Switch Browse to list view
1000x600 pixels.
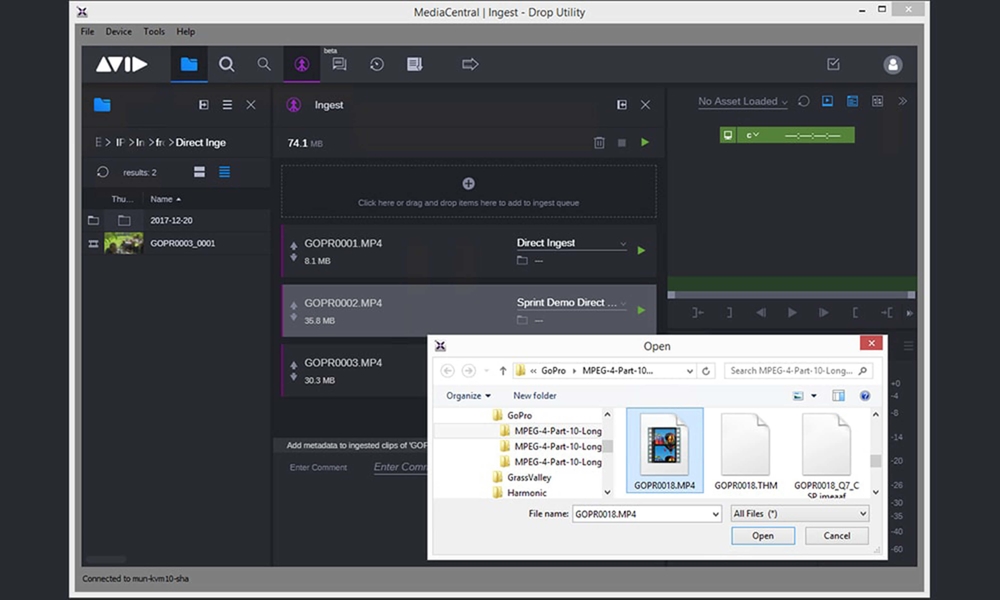click(x=224, y=172)
